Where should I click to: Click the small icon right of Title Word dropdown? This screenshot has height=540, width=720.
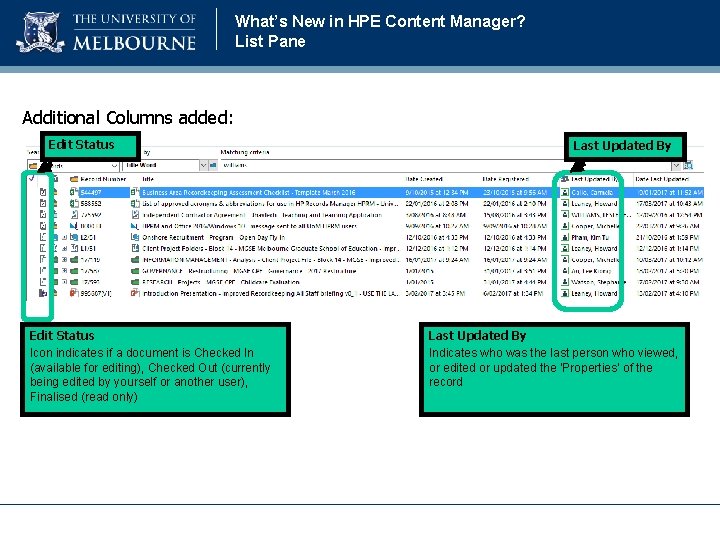213,165
